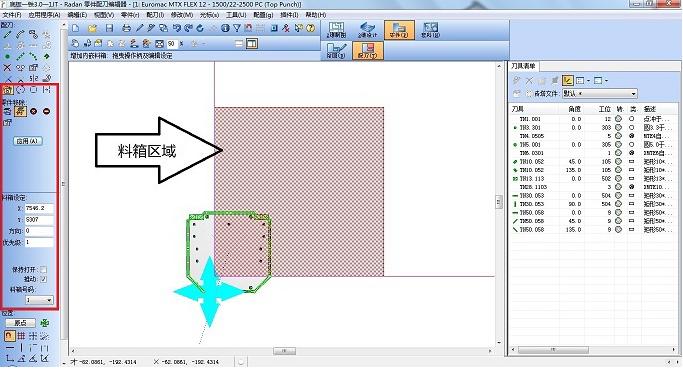The width and height of the screenshot is (683, 369).
Task: Open the 料箱号码 dropdown
Action: [x=39, y=300]
